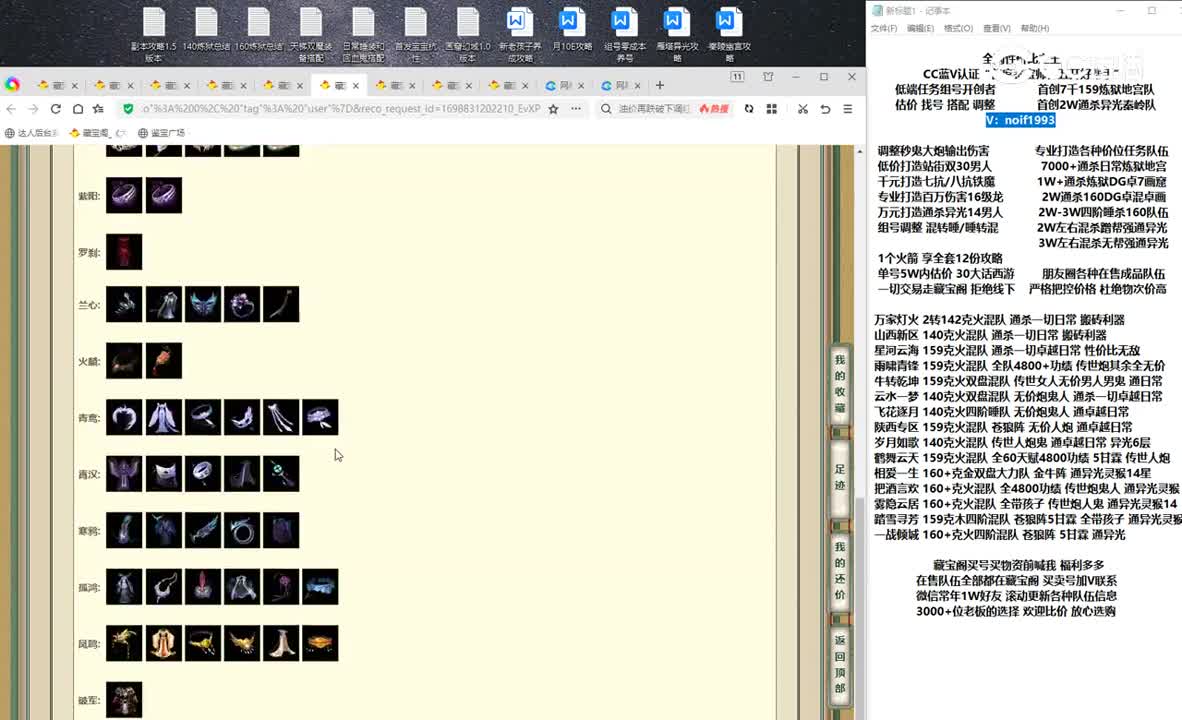Click the page vertical scrollbar thumb
The image size is (1182, 720).
pos(859,607)
